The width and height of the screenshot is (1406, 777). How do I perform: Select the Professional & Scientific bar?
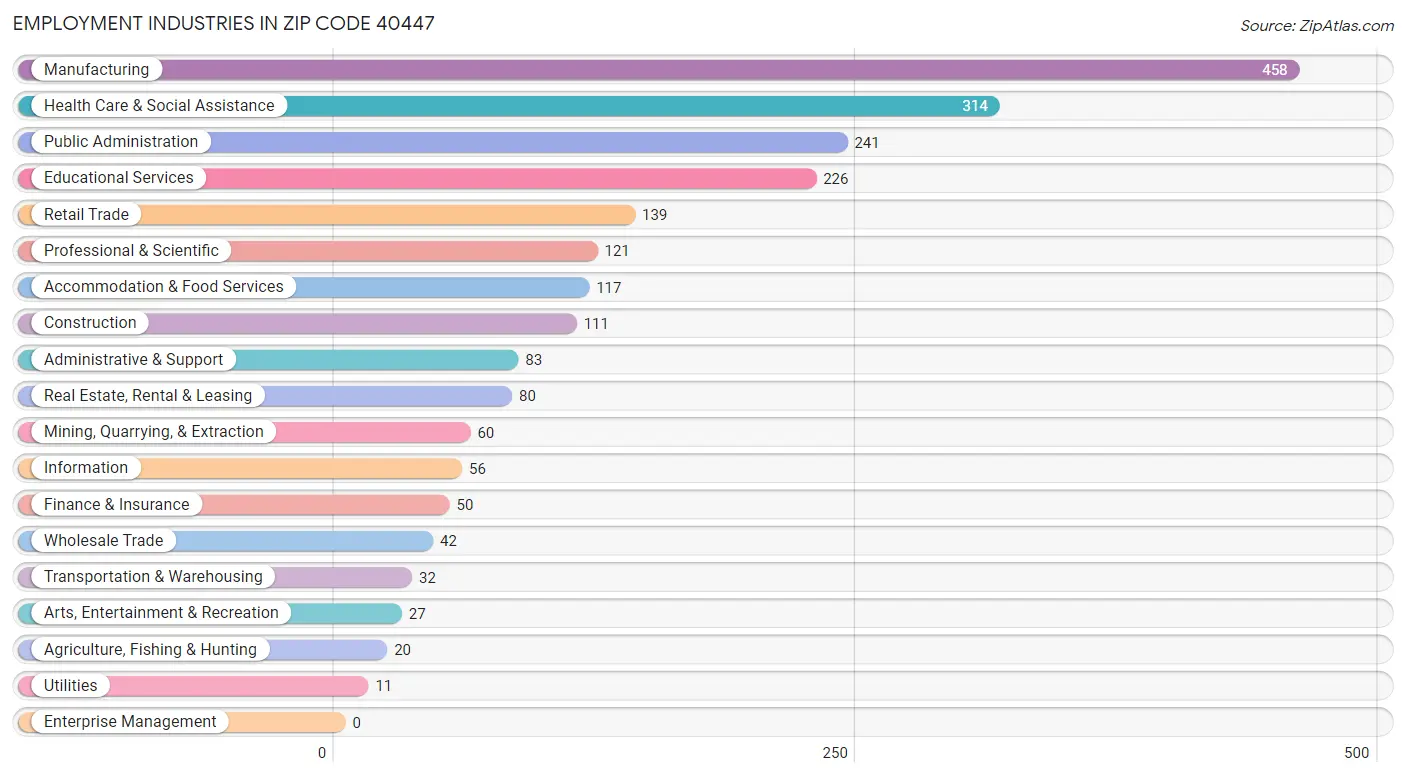coord(308,251)
